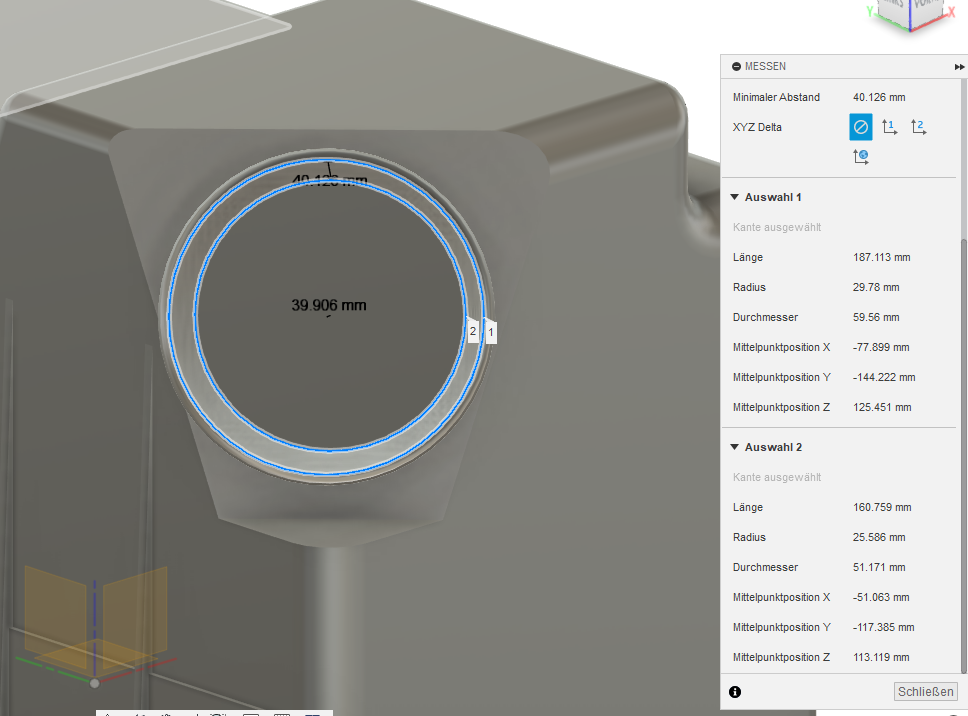968x716 pixels.
Task: Enable world-coordinate XYZ Delta icon
Action: point(860,156)
